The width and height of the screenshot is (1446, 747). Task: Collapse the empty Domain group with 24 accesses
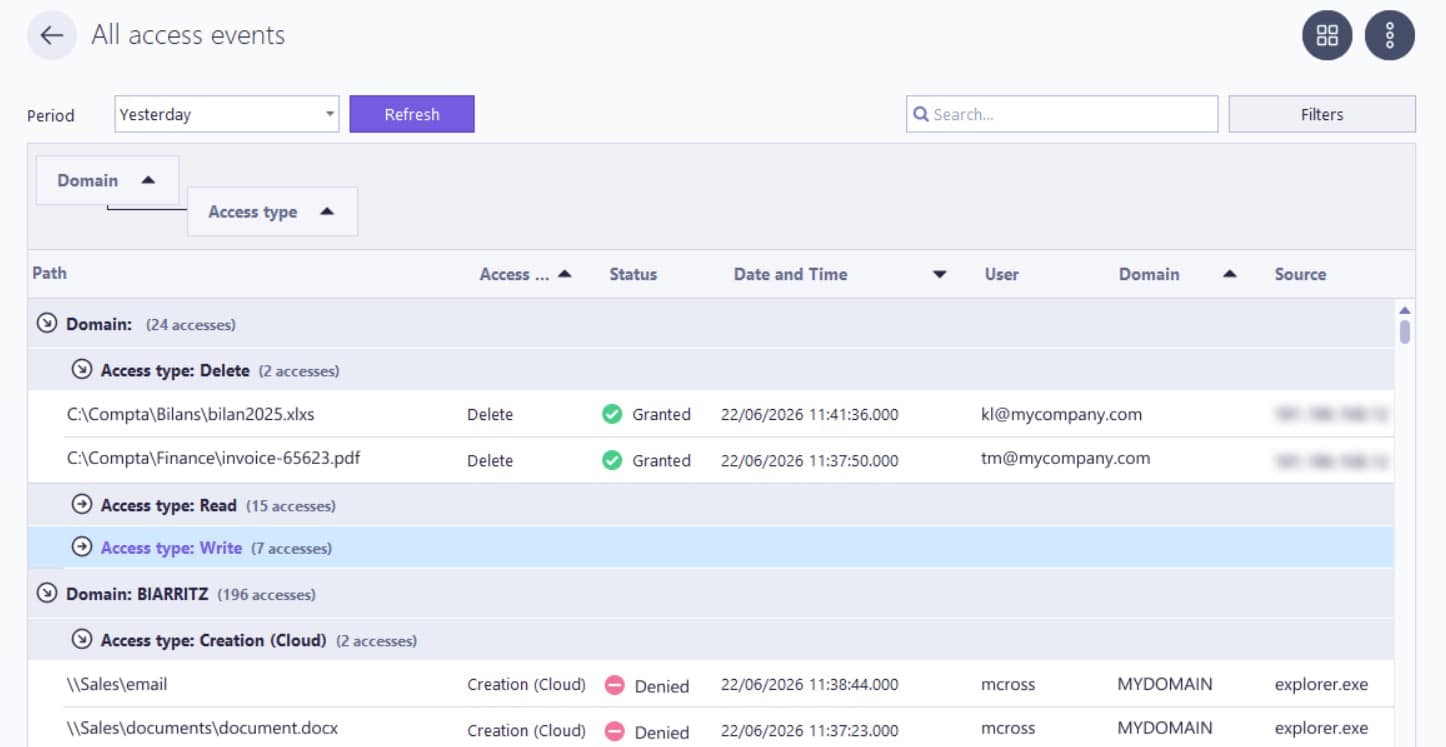[x=46, y=324]
